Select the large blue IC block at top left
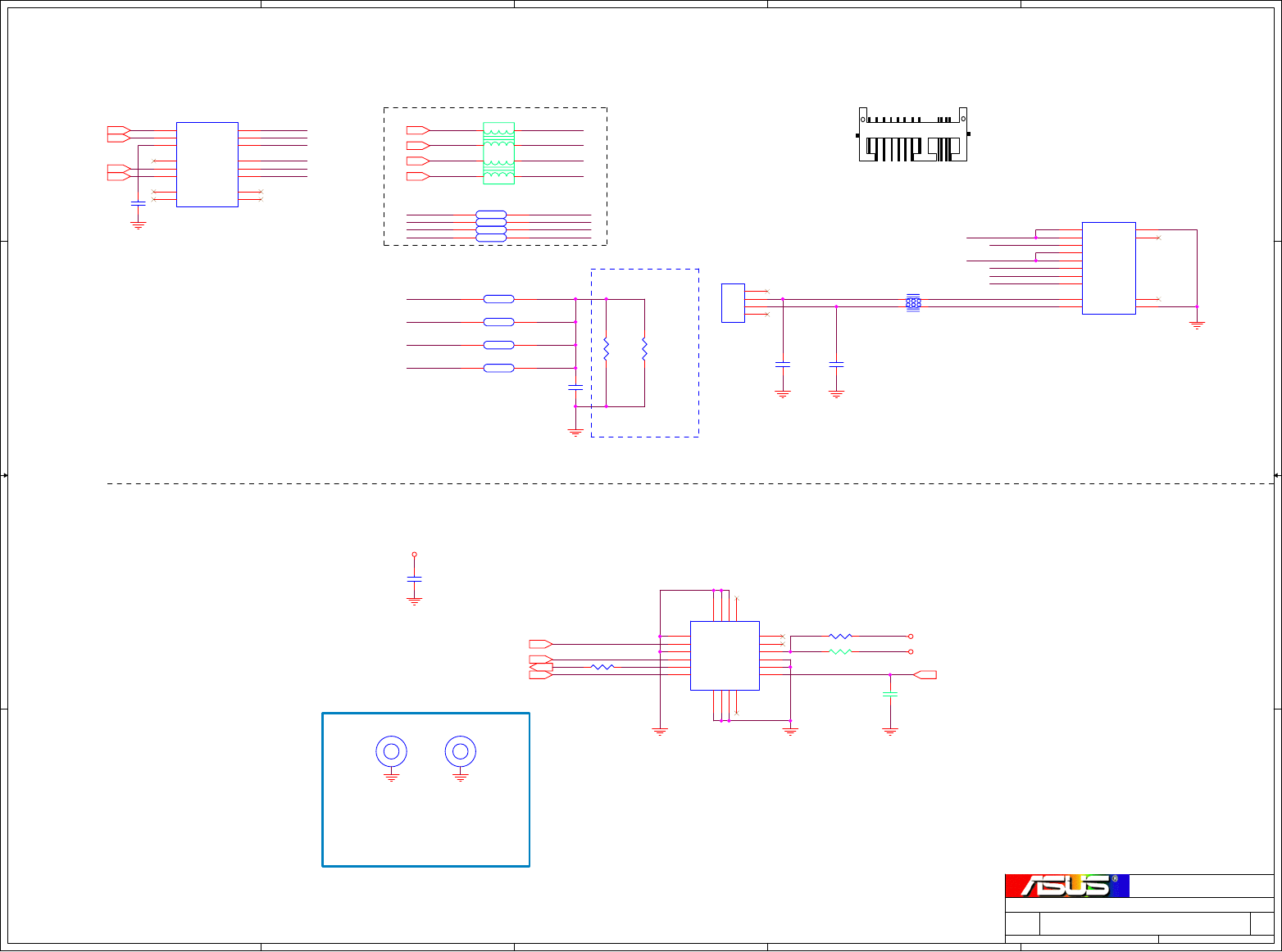The width and height of the screenshot is (1282, 952). pyautogui.click(x=207, y=165)
